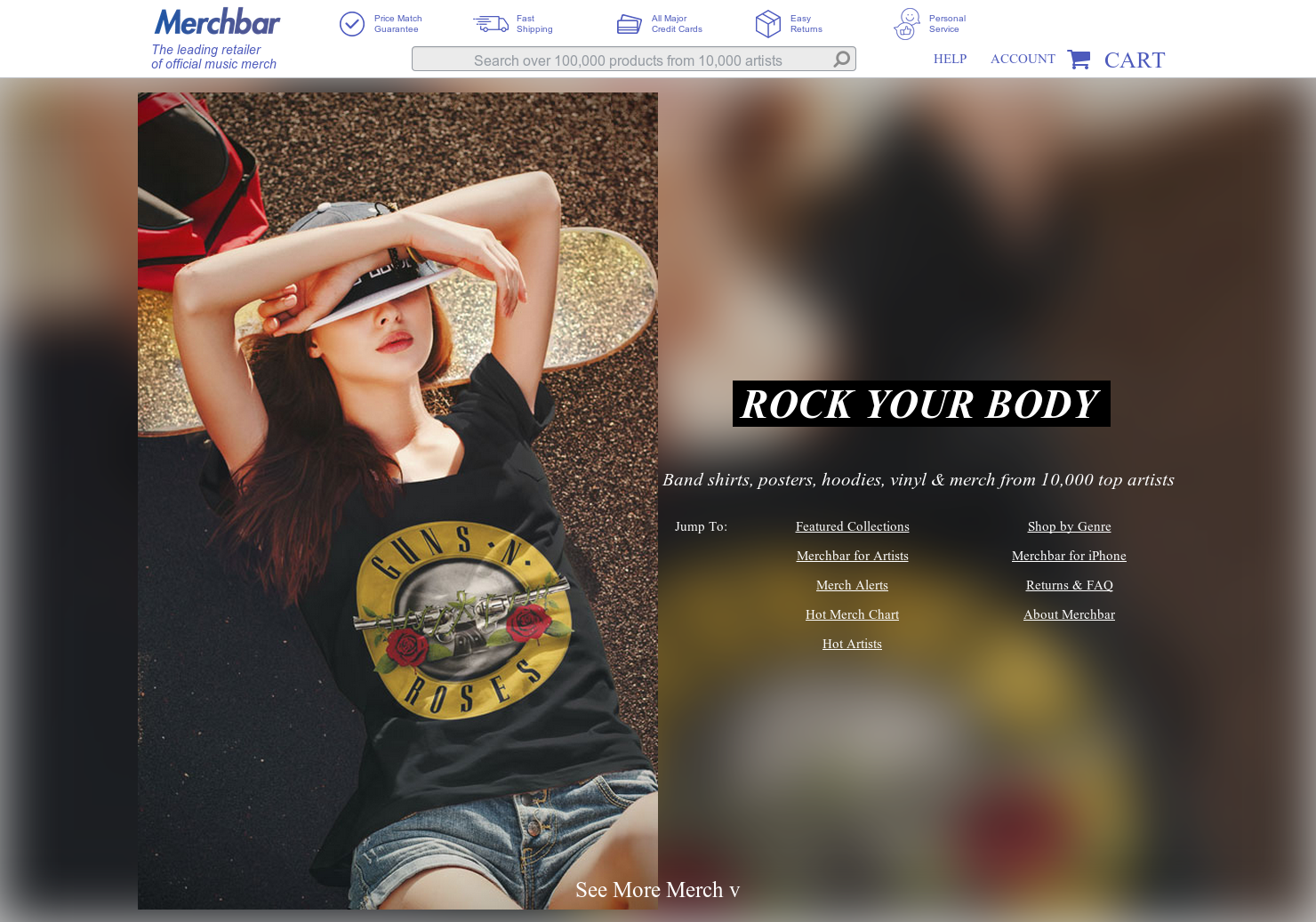The image size is (1316, 922).
Task: Open the ACCOUNT menu item
Action: click(1023, 60)
